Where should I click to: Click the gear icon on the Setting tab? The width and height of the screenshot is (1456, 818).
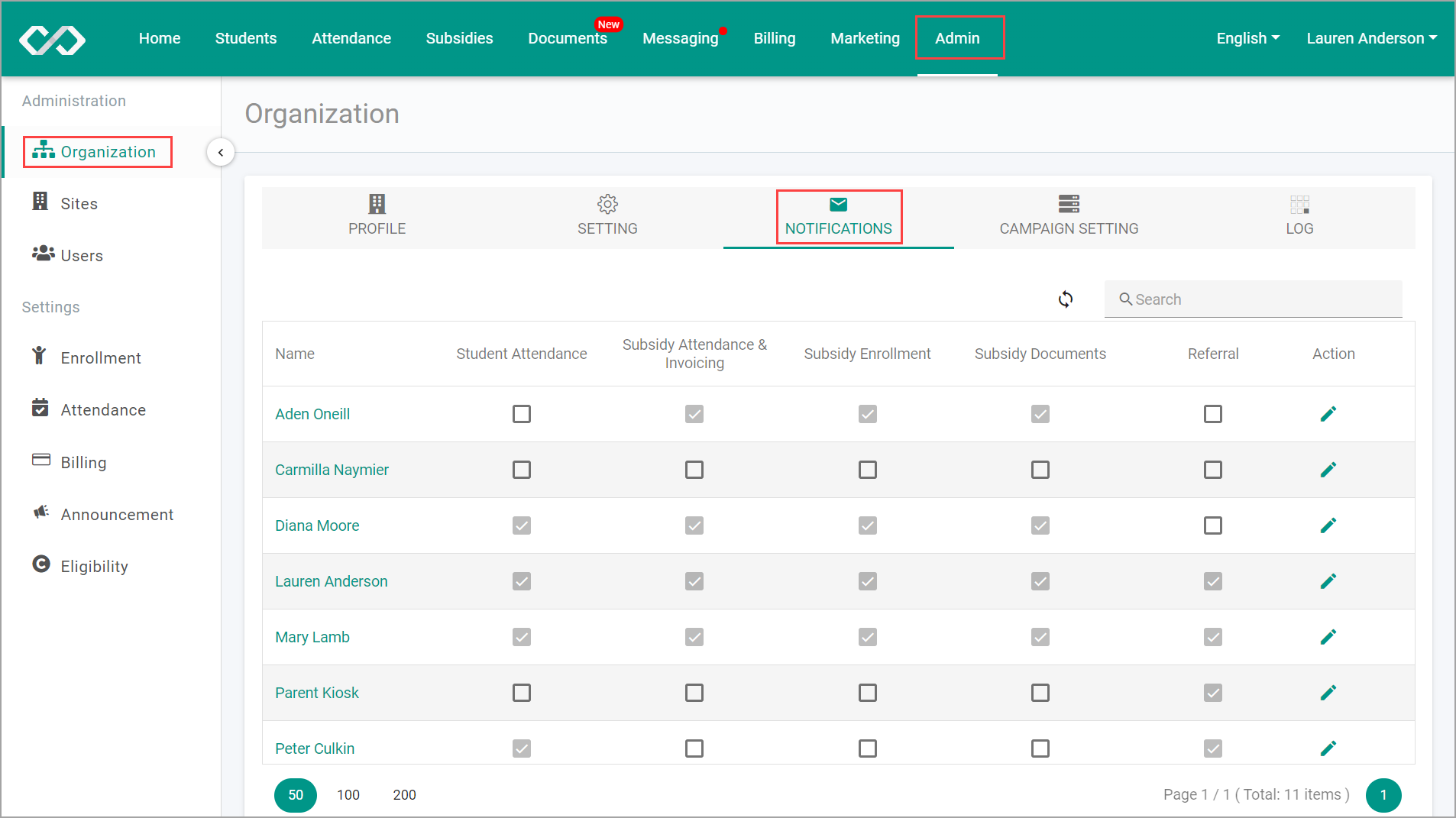click(x=607, y=204)
